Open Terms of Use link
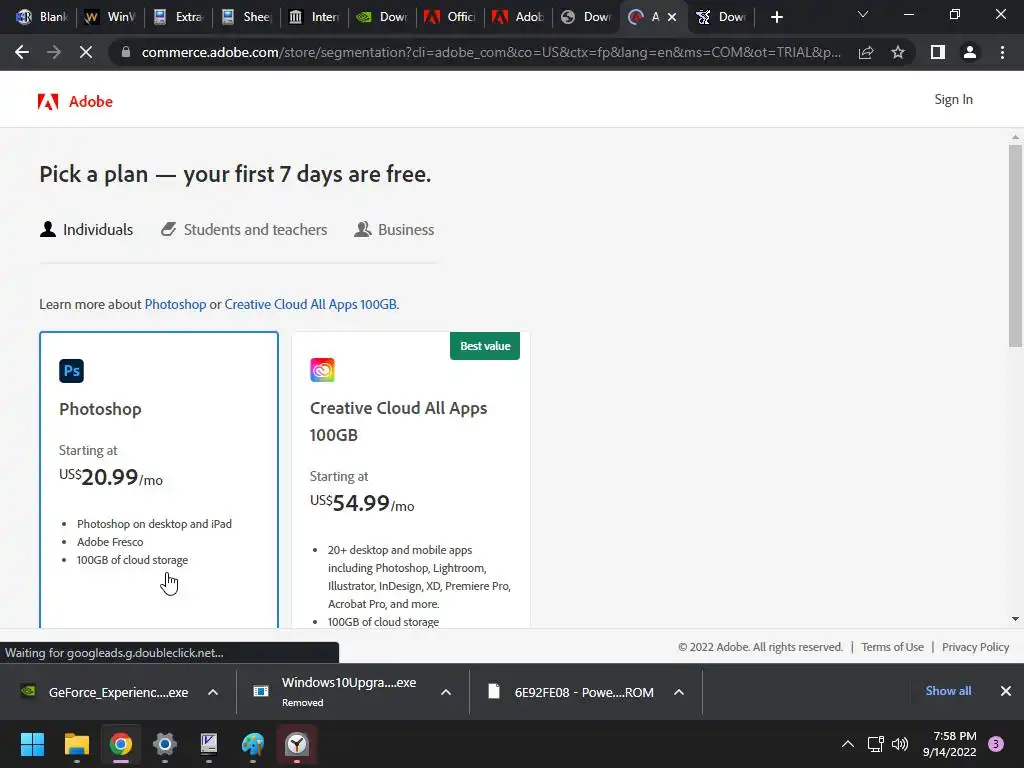This screenshot has height=768, width=1024. [892, 647]
